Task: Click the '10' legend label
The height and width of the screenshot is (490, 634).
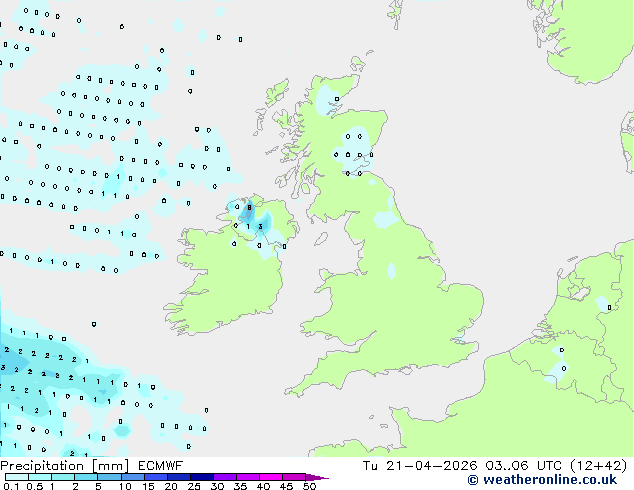Action: click(x=125, y=486)
